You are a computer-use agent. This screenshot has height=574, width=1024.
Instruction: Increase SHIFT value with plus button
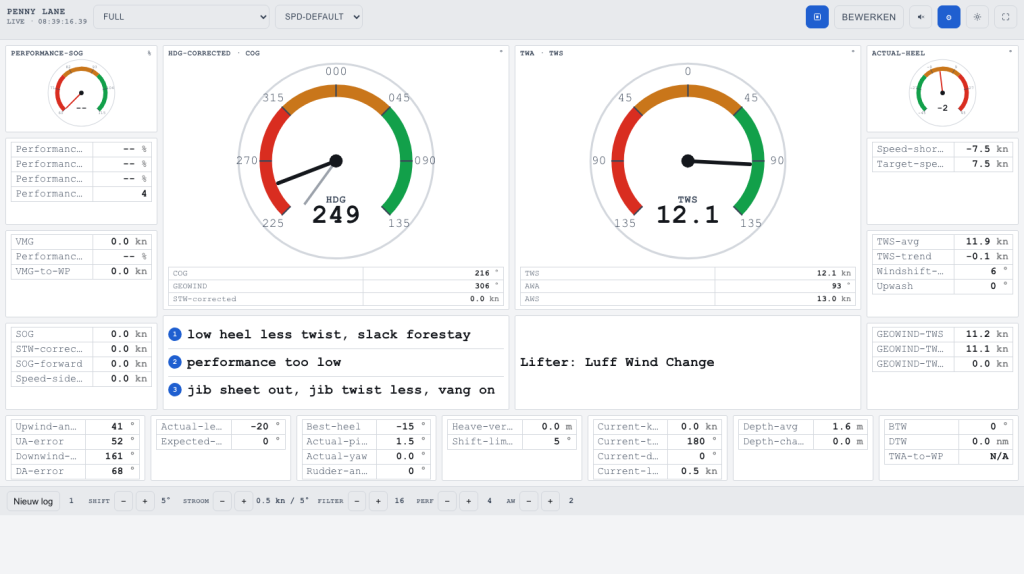[145, 501]
